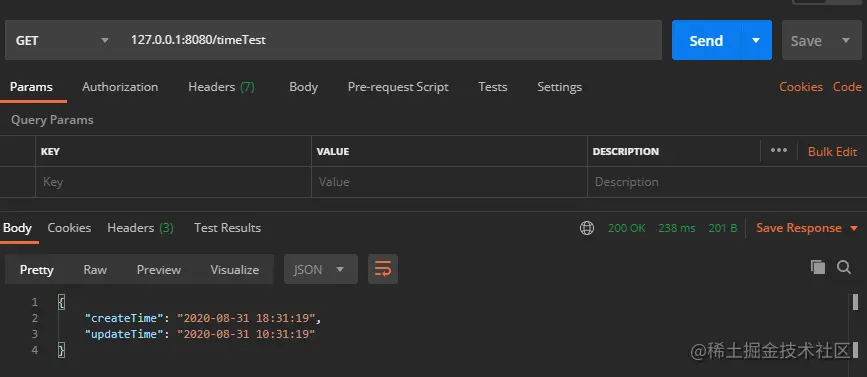Click the Key input cell
The image size is (867, 377).
coord(173,182)
